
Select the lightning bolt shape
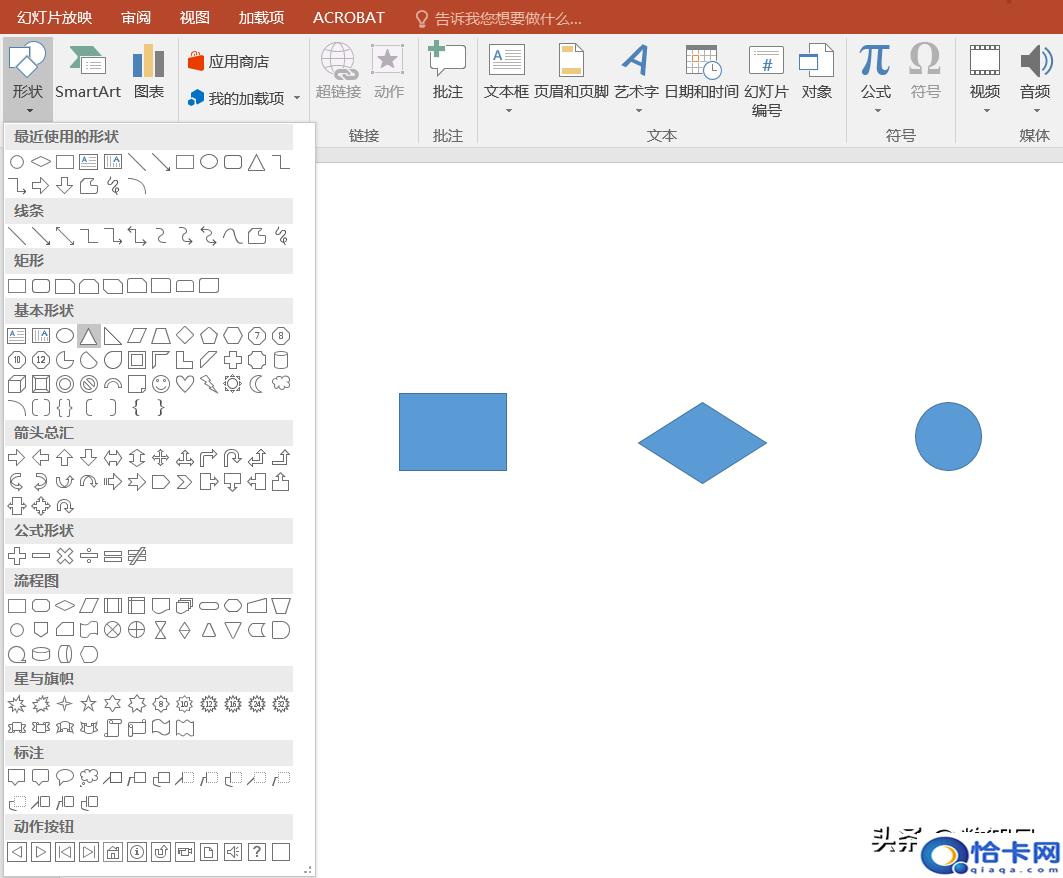pyautogui.click(x=209, y=384)
